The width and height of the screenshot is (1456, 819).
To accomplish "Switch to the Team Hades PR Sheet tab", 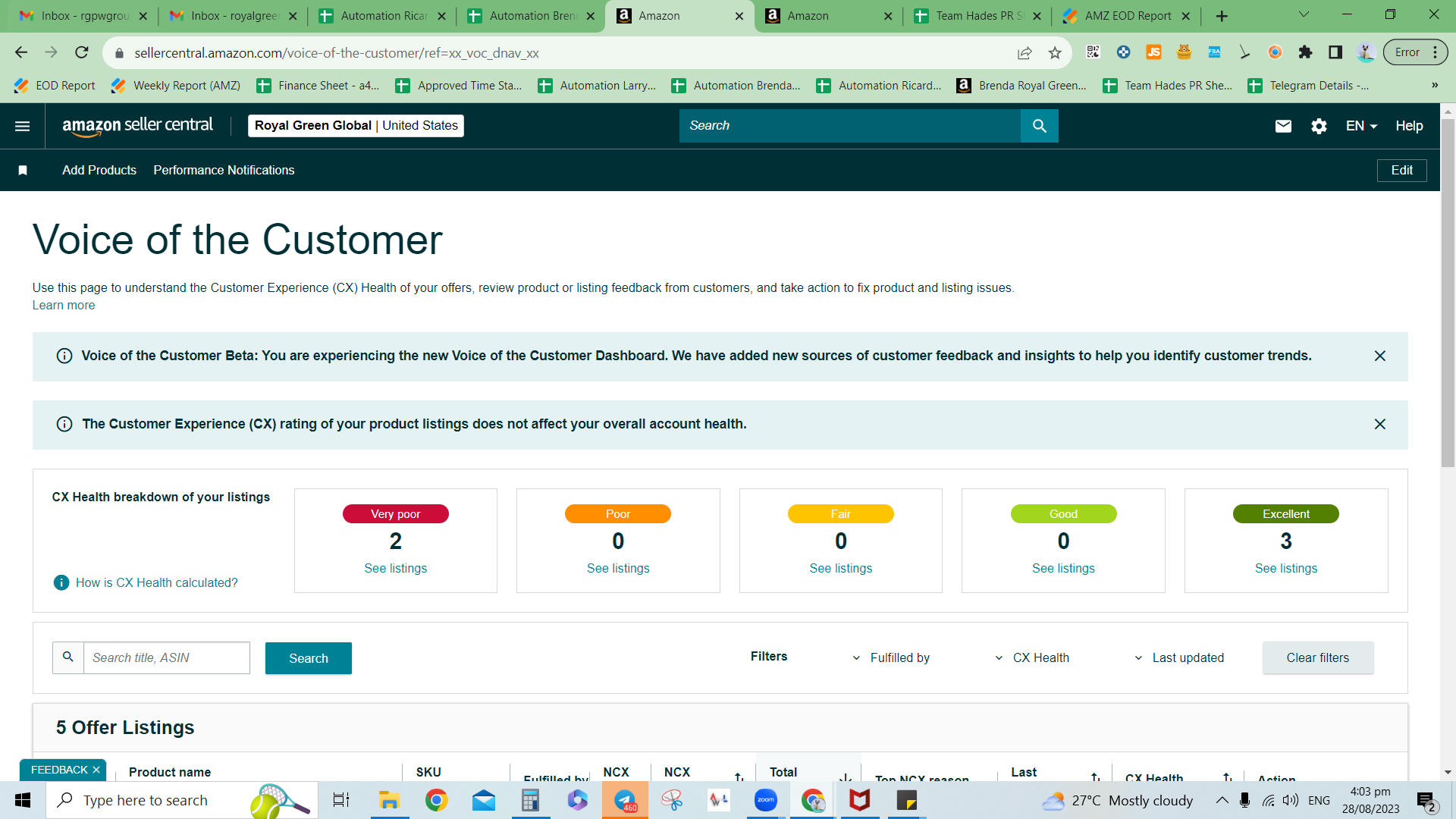I will tap(977, 16).
